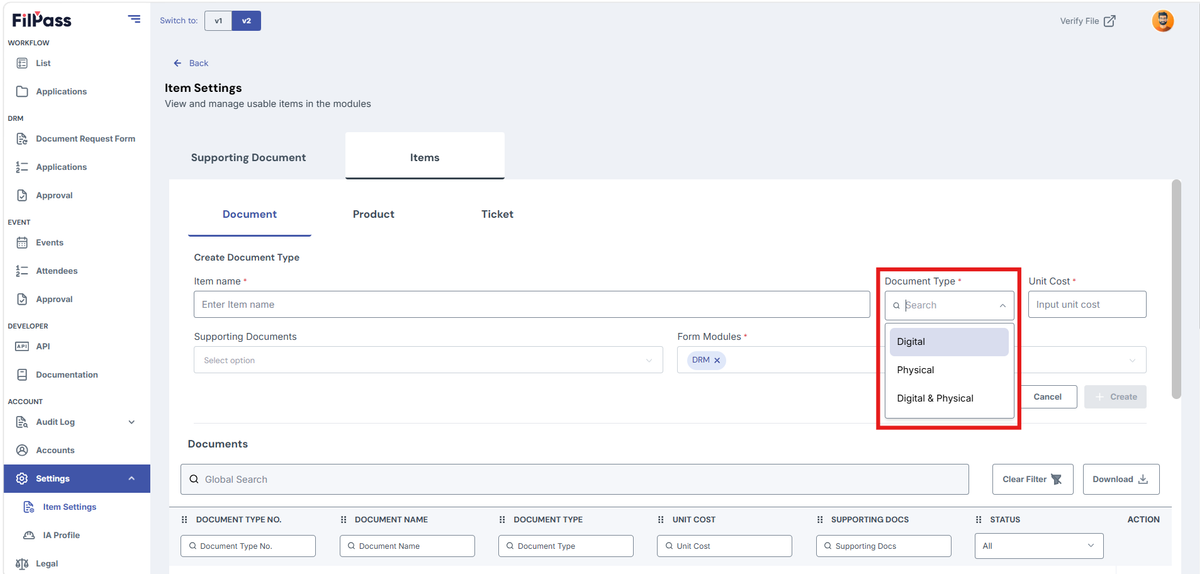
Task: Open the Supporting Documents select dropdown
Action: tap(428, 360)
